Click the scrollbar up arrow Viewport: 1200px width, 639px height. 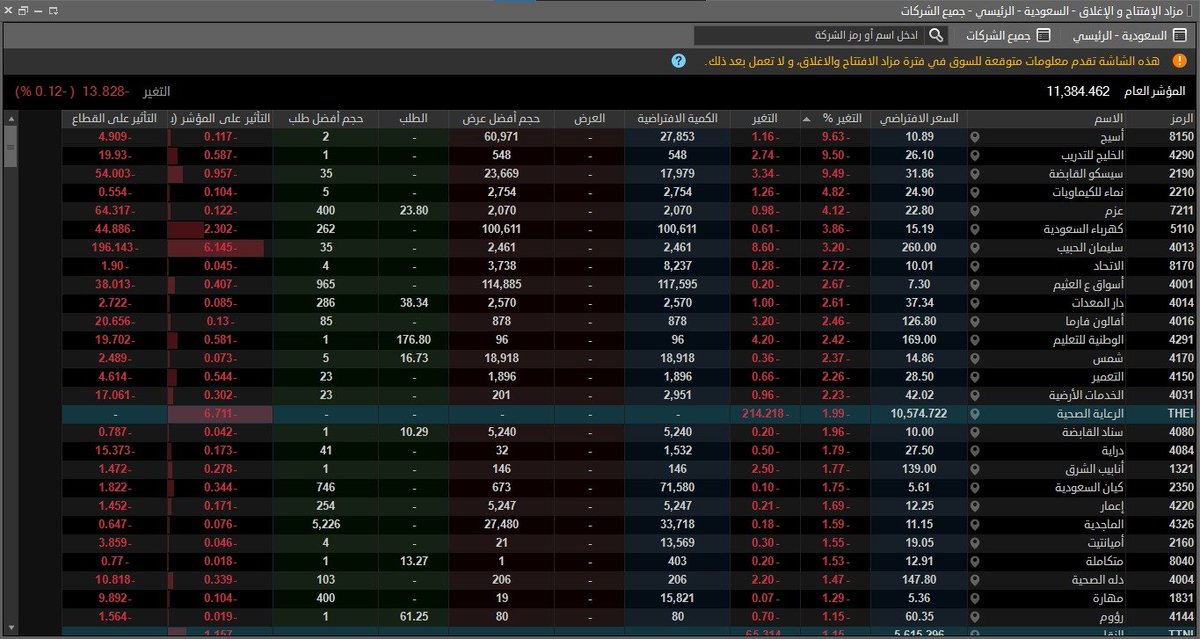point(9,119)
